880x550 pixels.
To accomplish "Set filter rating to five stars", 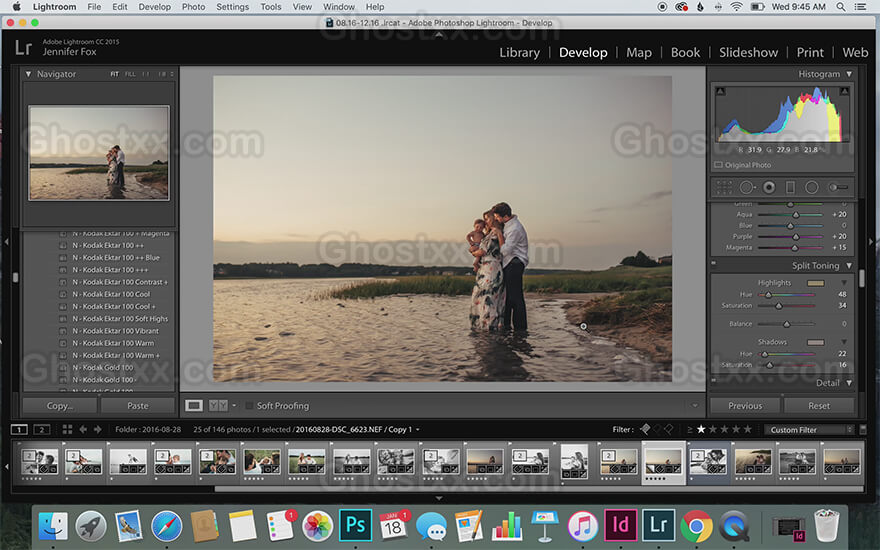I will pos(748,429).
